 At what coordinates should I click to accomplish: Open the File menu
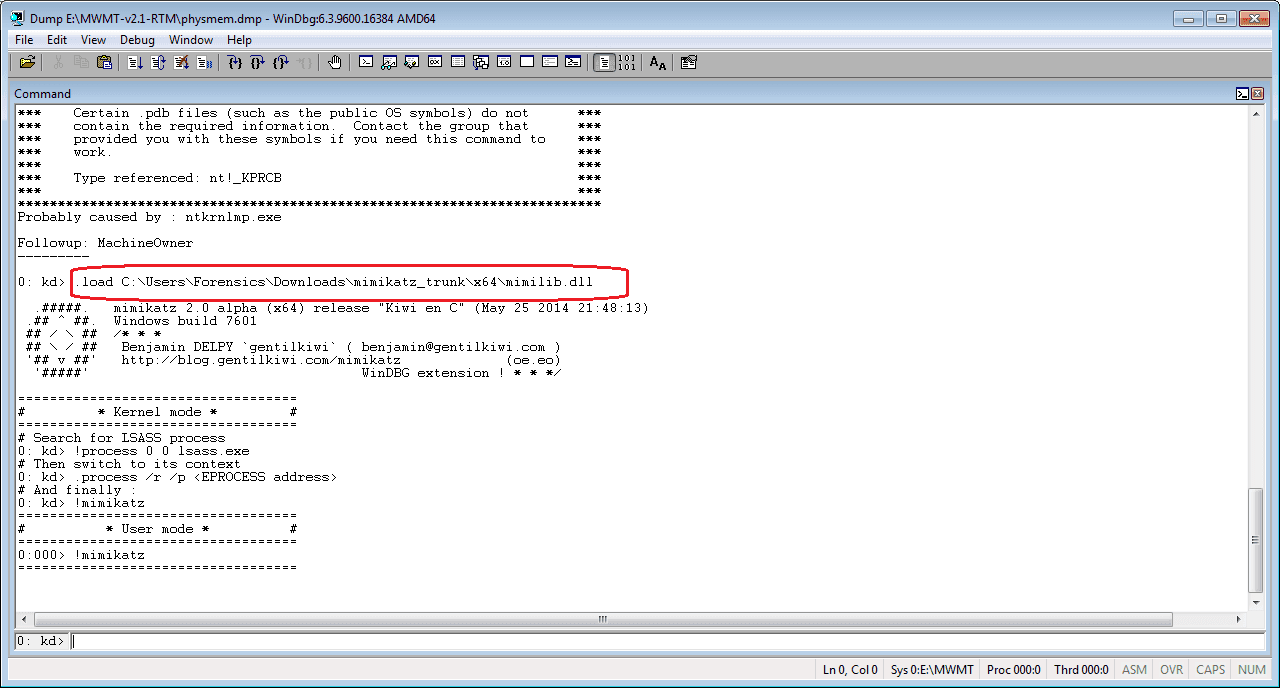(24, 40)
